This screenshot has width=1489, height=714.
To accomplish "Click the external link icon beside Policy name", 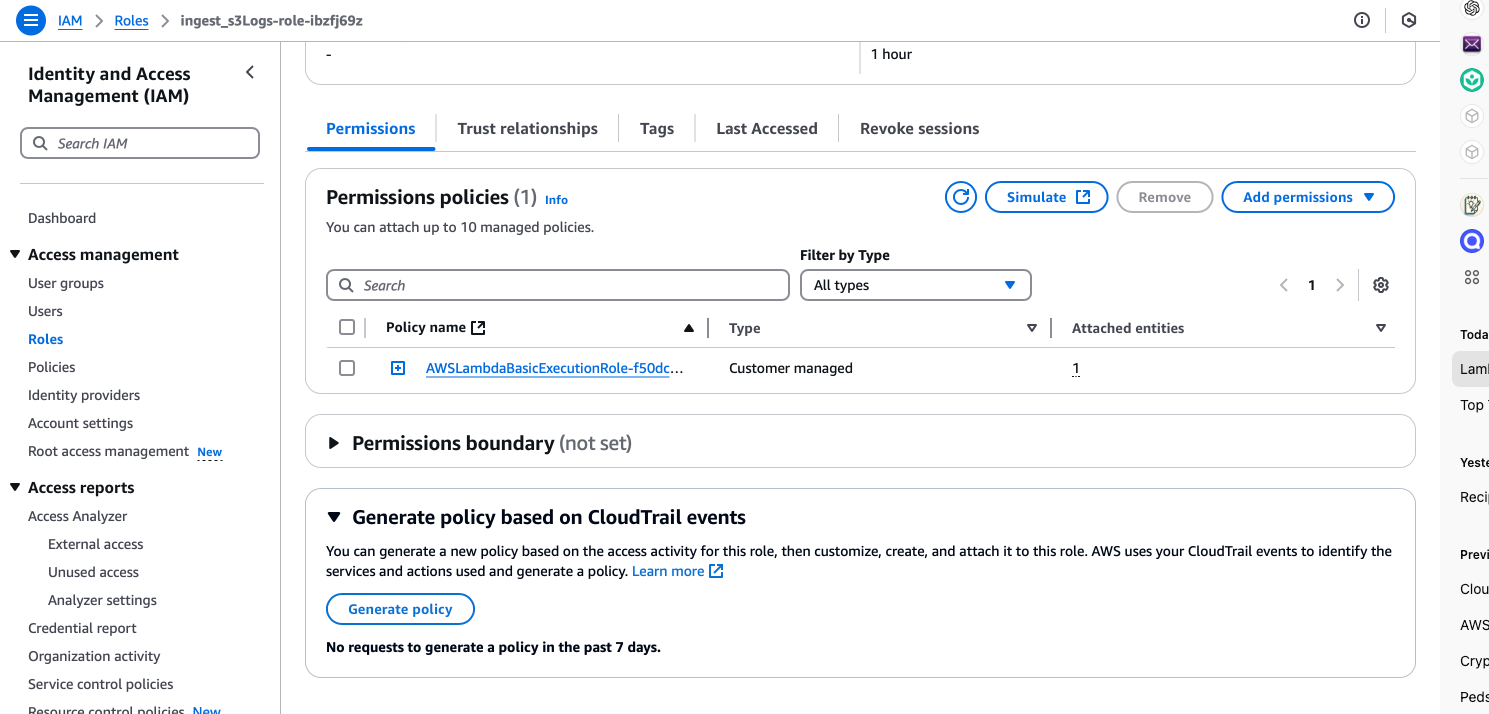I will click(478, 328).
